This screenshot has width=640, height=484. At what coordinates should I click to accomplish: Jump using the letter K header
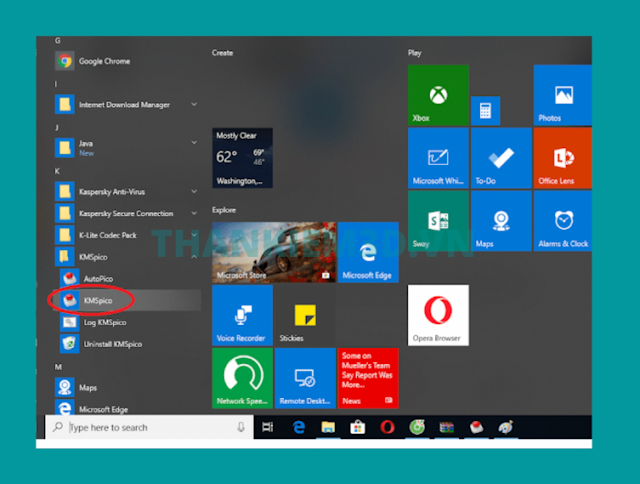click(x=57, y=171)
